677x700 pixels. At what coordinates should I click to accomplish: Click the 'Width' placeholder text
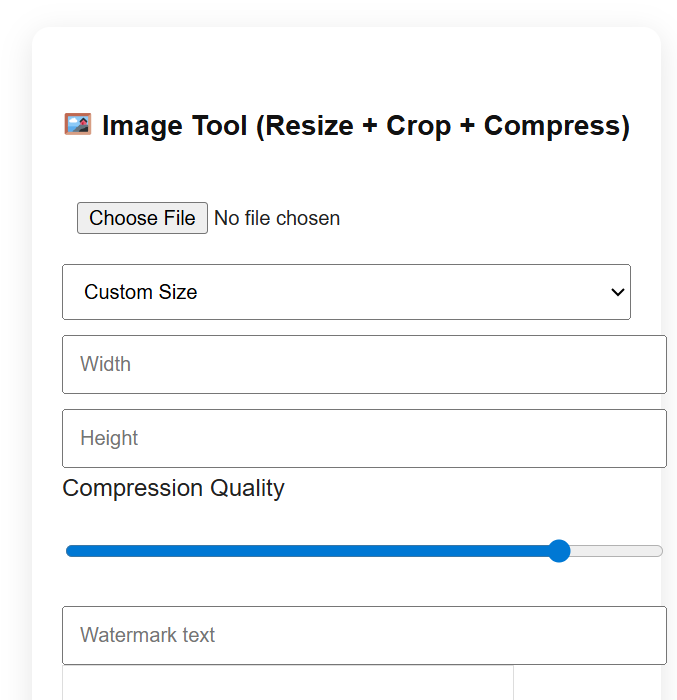[x=106, y=364]
